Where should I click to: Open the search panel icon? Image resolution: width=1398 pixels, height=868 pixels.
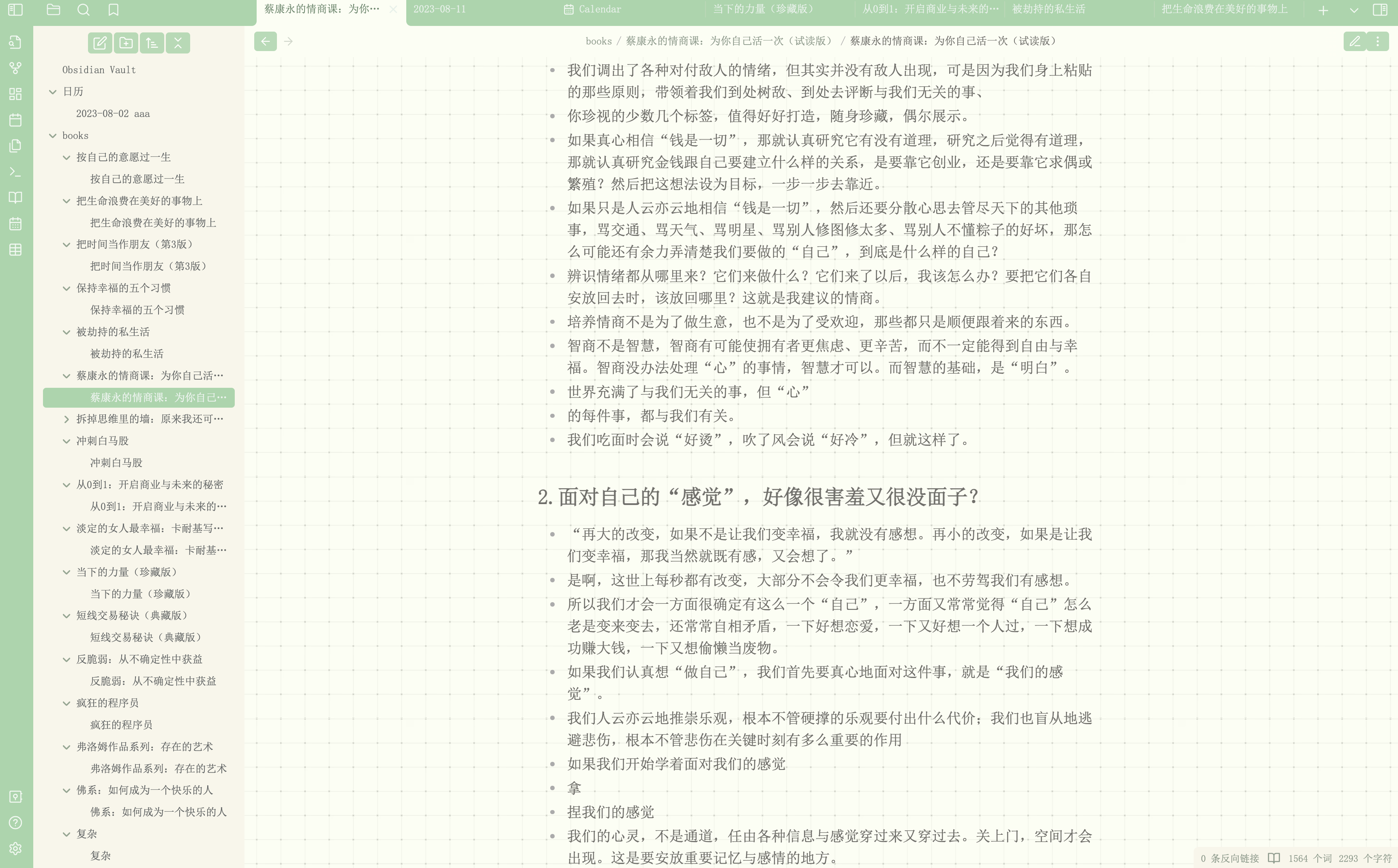click(83, 10)
